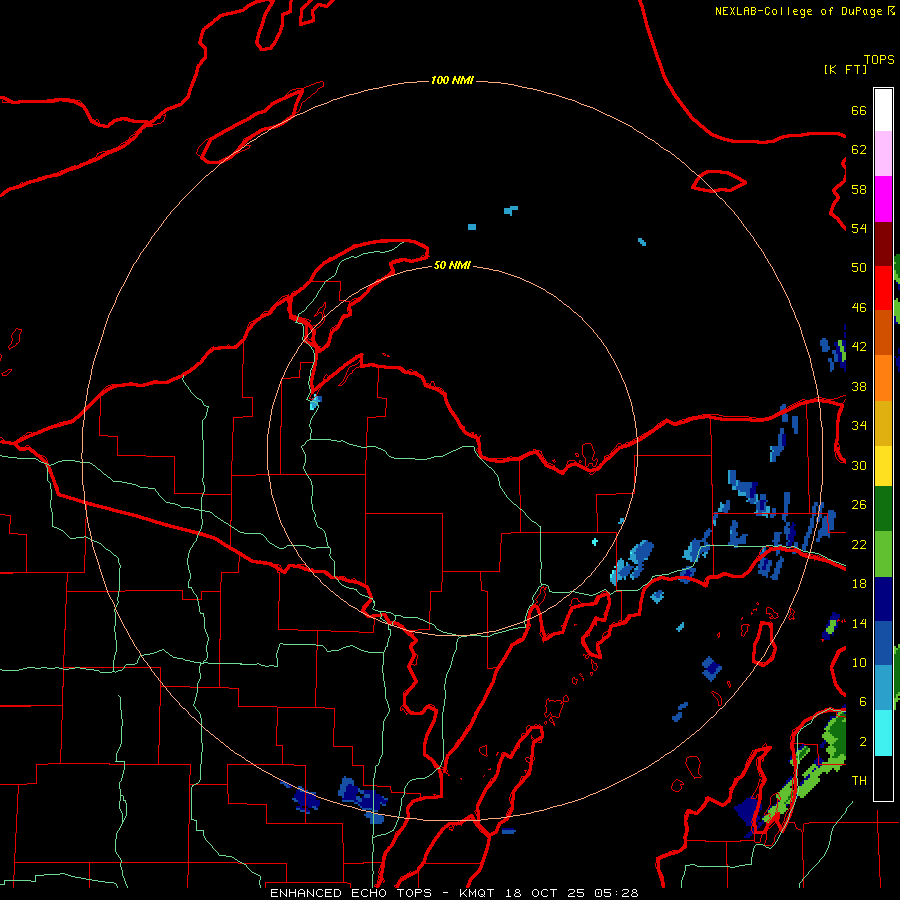
Task: Click the 30 legend value
Action: (x=859, y=465)
